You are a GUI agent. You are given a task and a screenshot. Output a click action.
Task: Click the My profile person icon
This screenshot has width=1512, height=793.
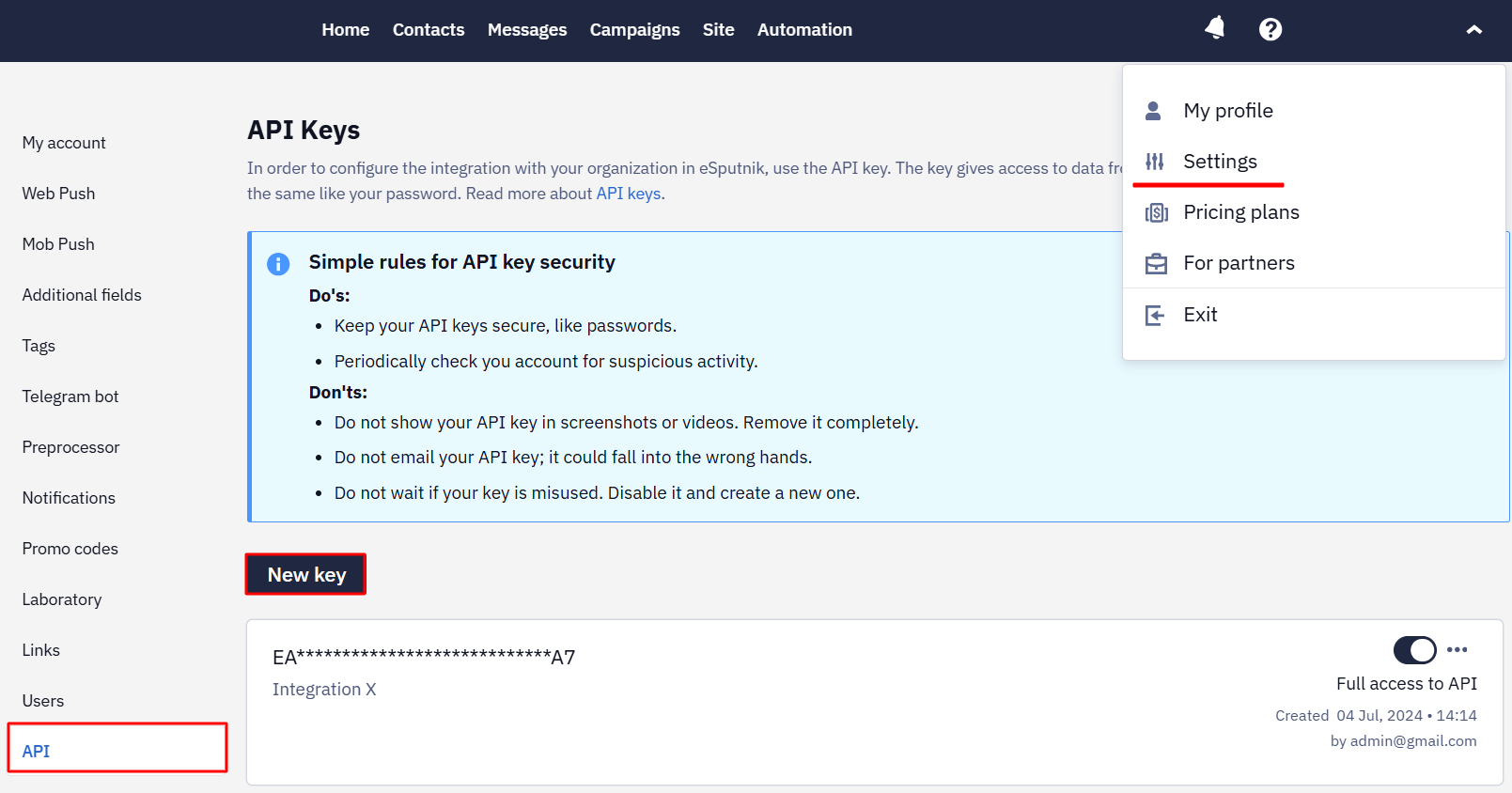(x=1153, y=111)
